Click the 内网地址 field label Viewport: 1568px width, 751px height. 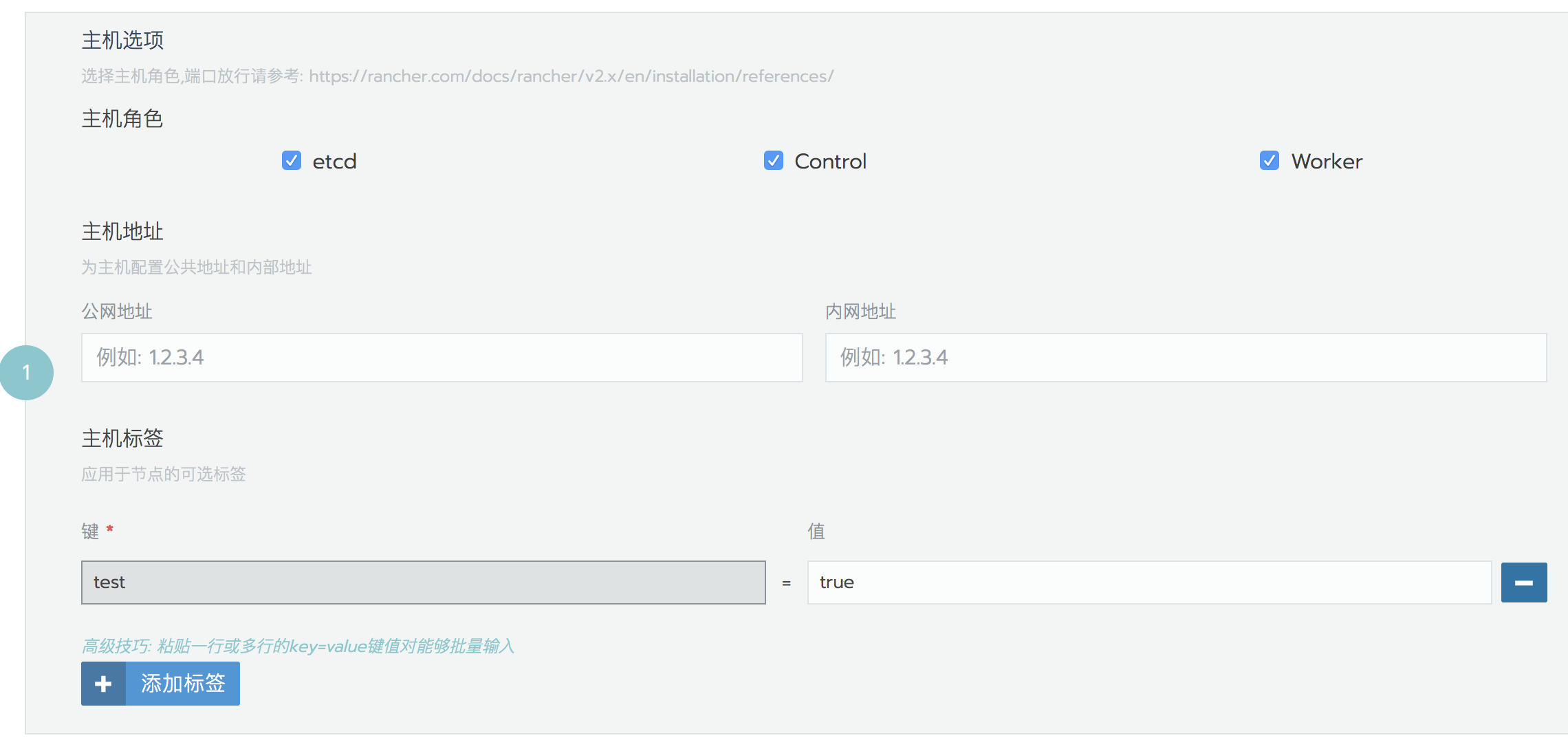(860, 312)
